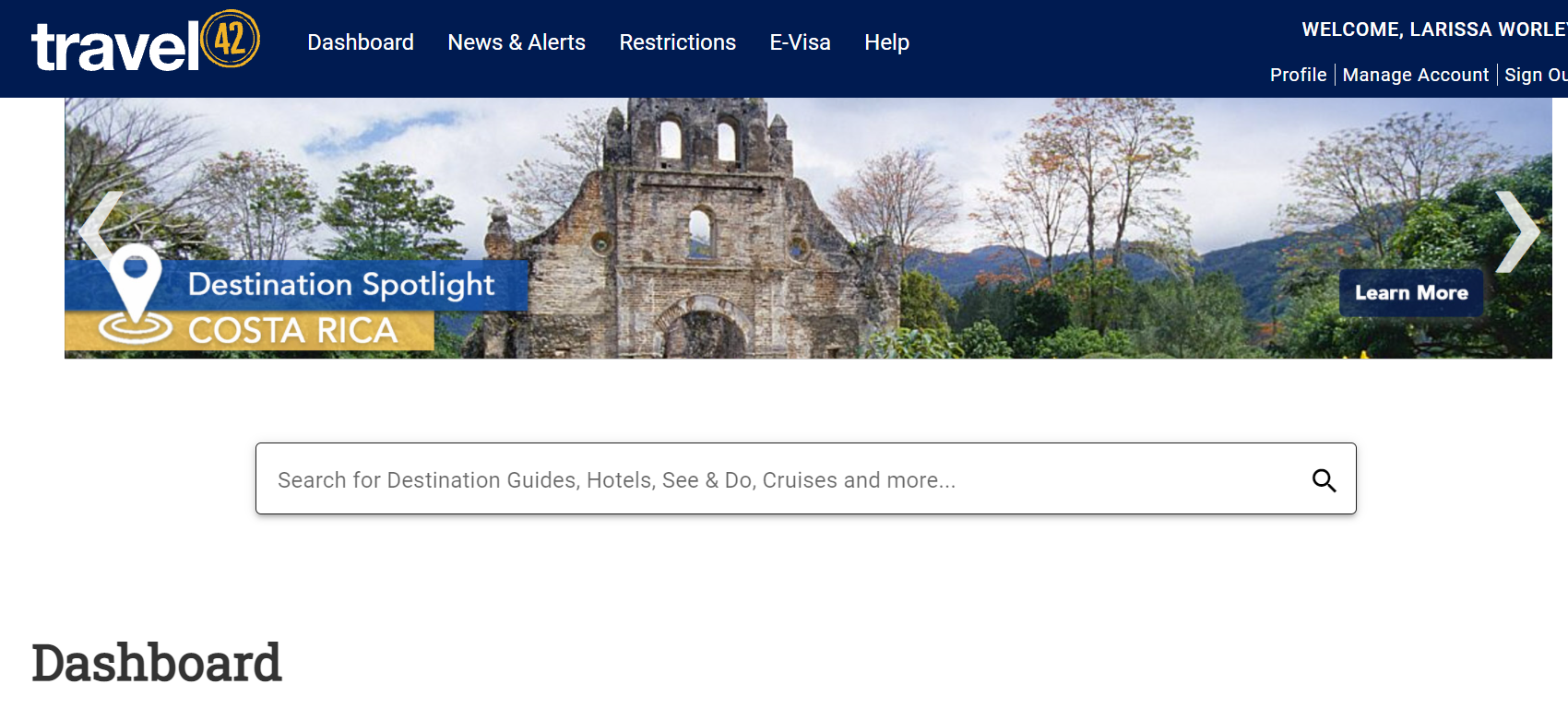This screenshot has height=708, width=1568.
Task: Sign out of the account
Action: (1535, 75)
